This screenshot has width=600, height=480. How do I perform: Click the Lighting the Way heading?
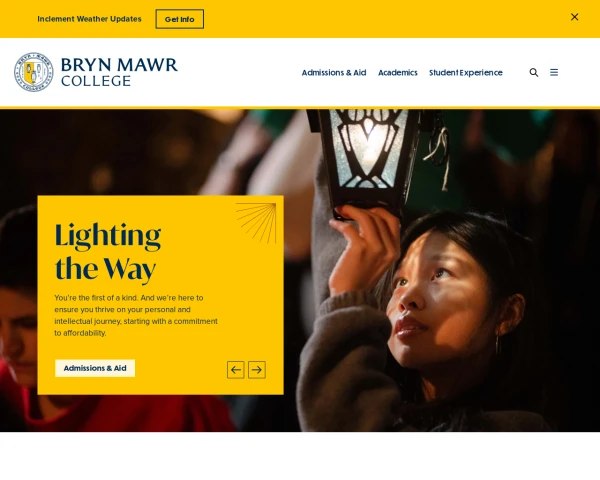[108, 252]
